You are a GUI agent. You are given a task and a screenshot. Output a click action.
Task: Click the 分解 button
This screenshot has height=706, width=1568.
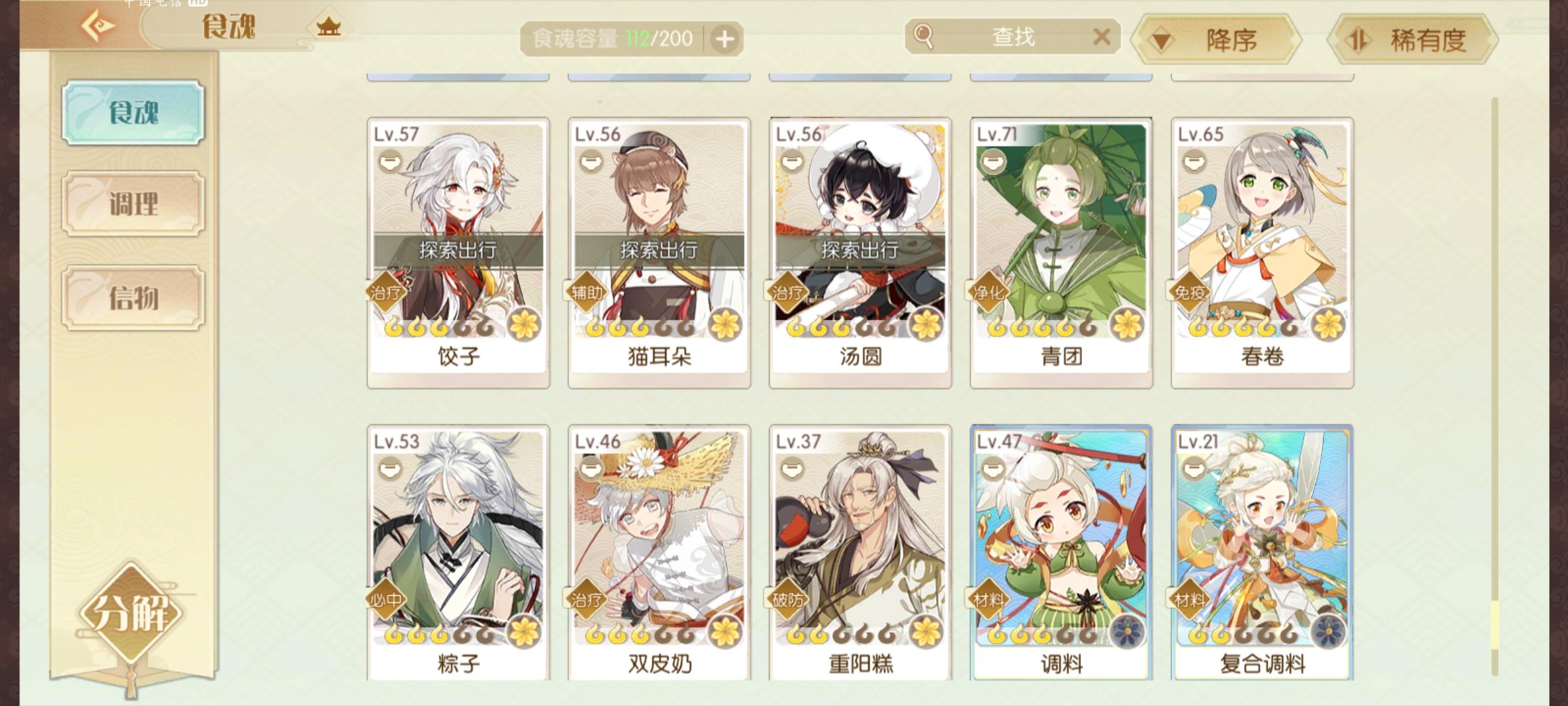pos(132,613)
